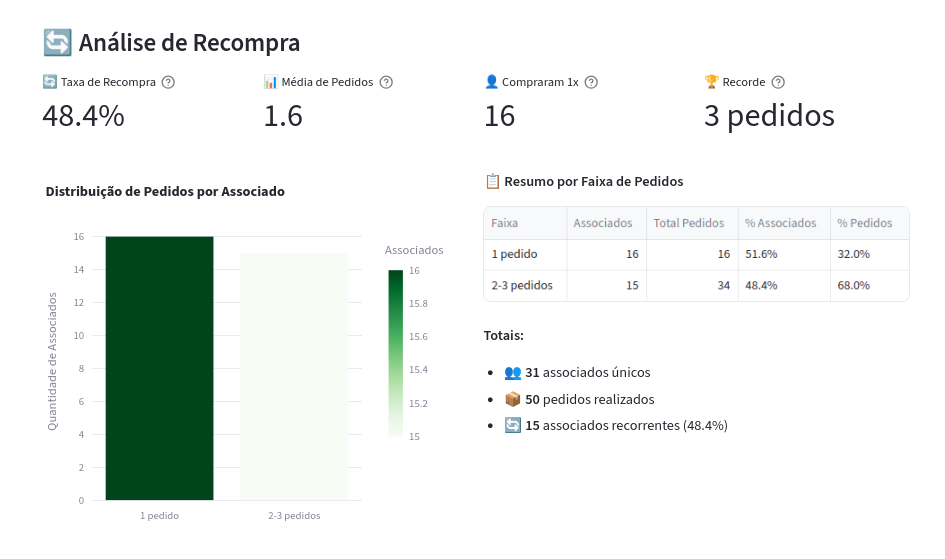The image size is (945, 559).
Task: Click the clipboard icon by Resumo heading
Action: point(492,181)
